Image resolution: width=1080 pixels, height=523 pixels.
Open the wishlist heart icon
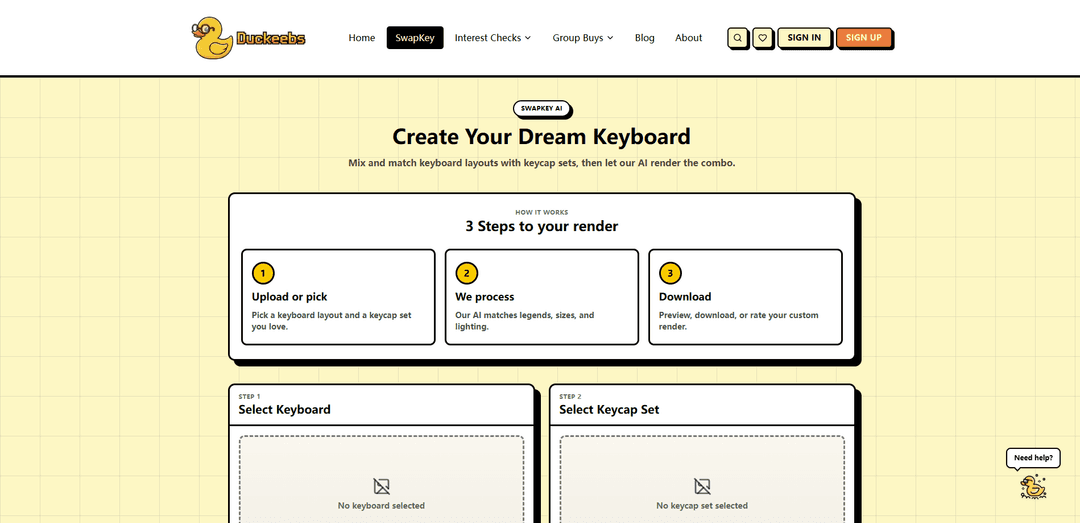(763, 38)
